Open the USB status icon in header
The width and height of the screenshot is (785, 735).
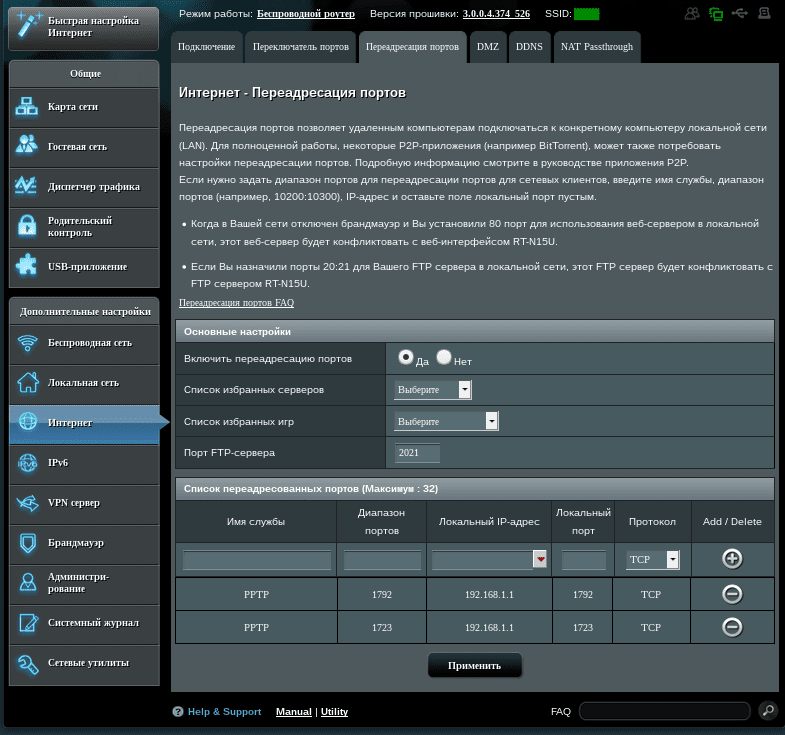(x=740, y=14)
